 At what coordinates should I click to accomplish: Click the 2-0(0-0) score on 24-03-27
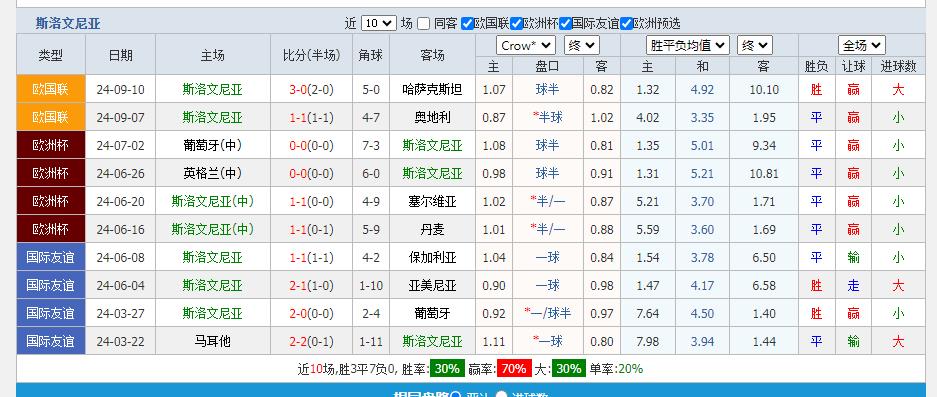(x=311, y=313)
